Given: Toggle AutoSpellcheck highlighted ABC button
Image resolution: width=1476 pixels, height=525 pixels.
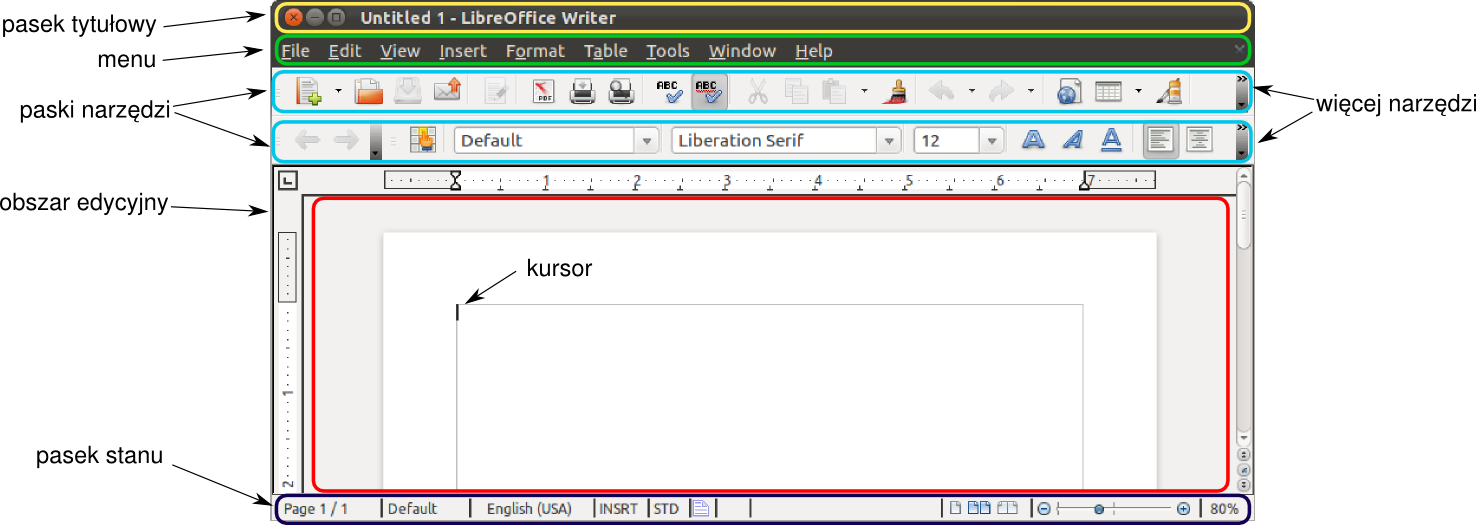Looking at the screenshot, I should click(x=709, y=92).
